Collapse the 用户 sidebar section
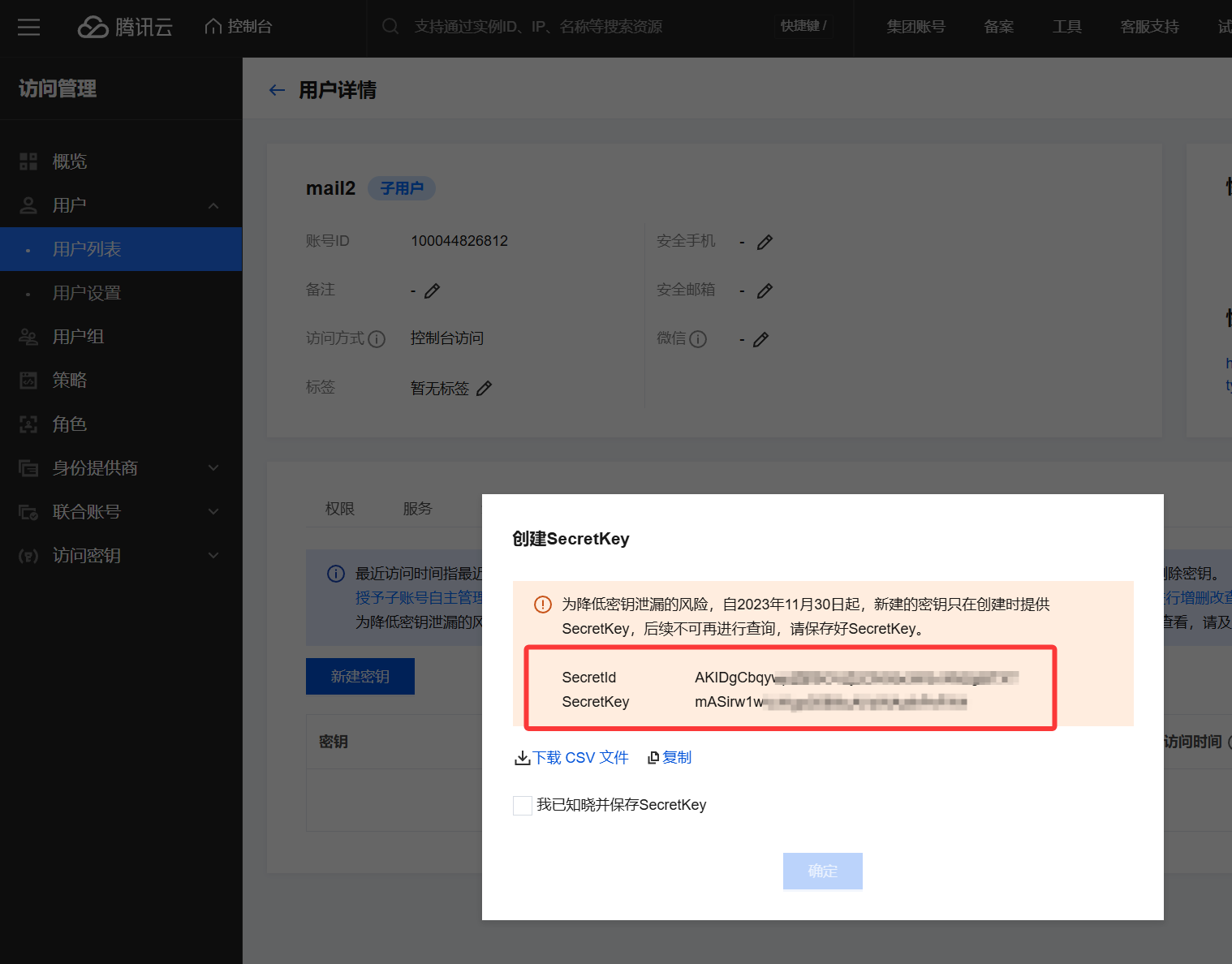Screen dimensions: 1232x964 pyautogui.click(x=213, y=205)
